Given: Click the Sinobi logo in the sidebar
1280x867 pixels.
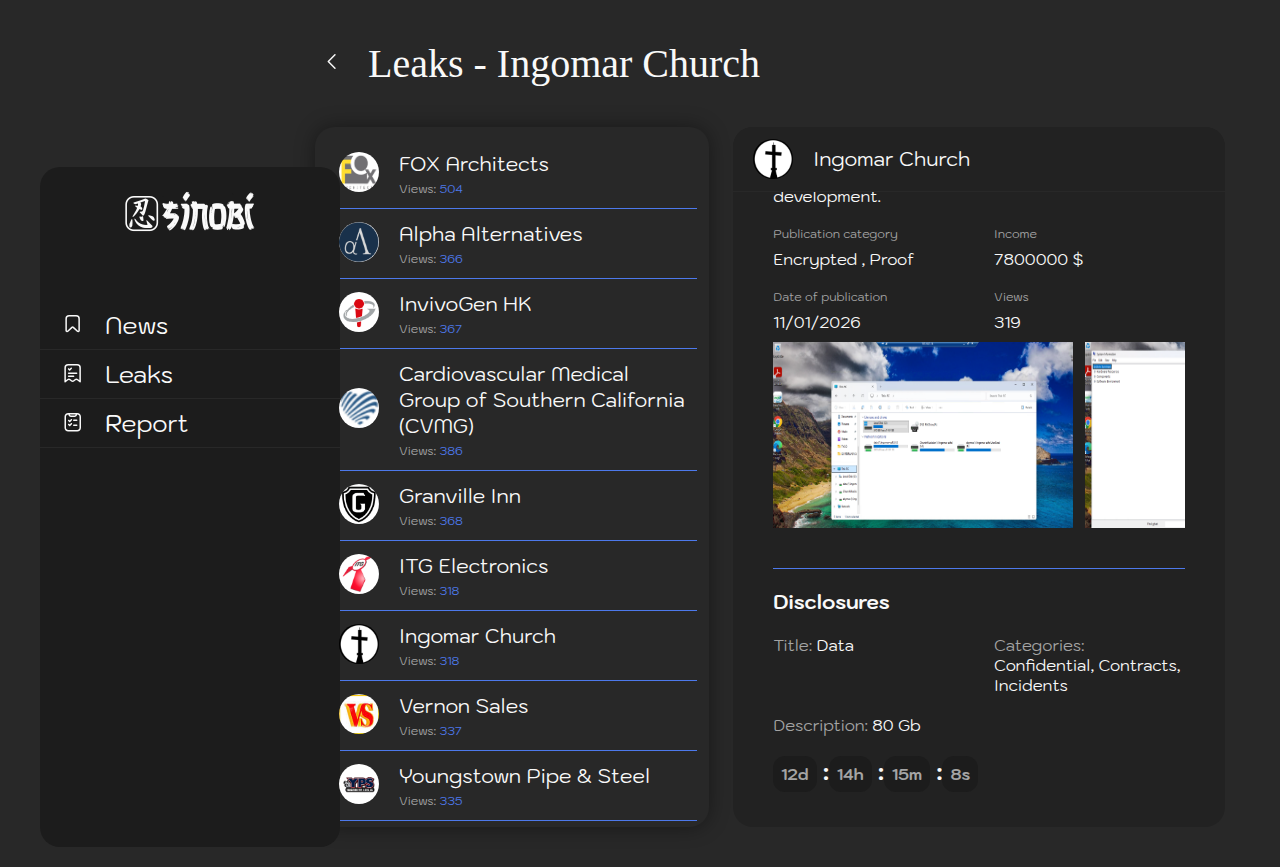Looking at the screenshot, I should pyautogui.click(x=190, y=212).
